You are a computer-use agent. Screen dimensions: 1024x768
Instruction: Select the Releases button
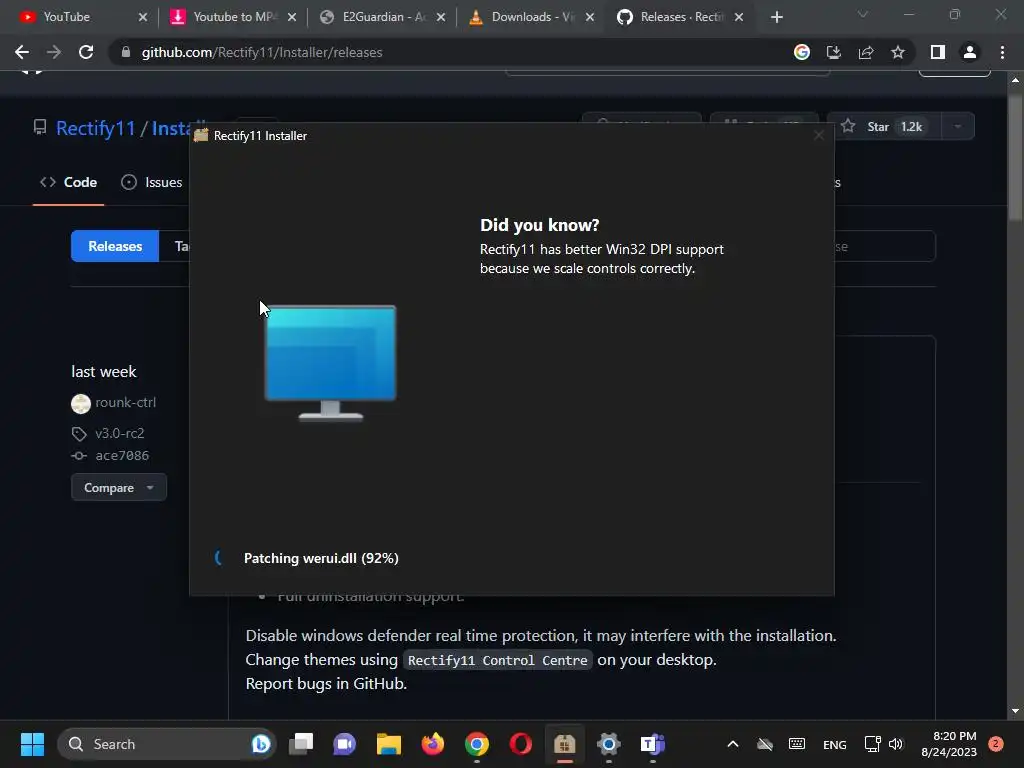click(x=115, y=246)
